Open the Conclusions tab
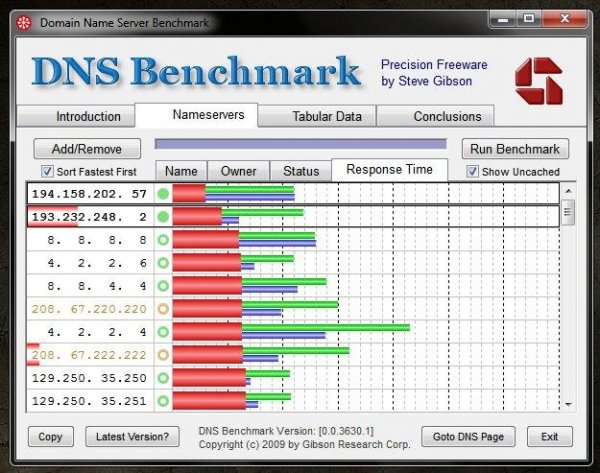Viewport: 600px width, 473px height. 435,116
